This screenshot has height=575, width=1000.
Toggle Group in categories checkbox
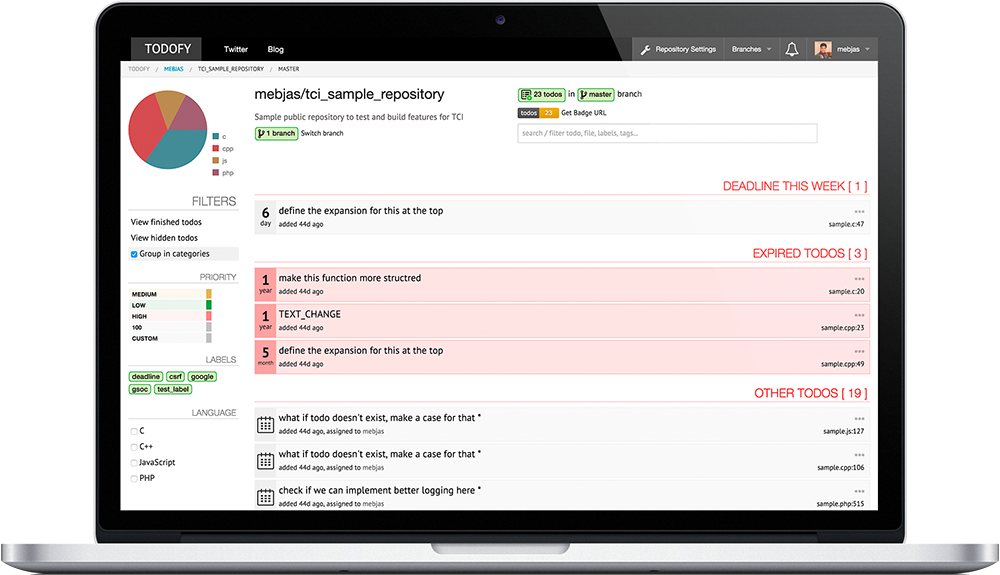click(x=134, y=254)
